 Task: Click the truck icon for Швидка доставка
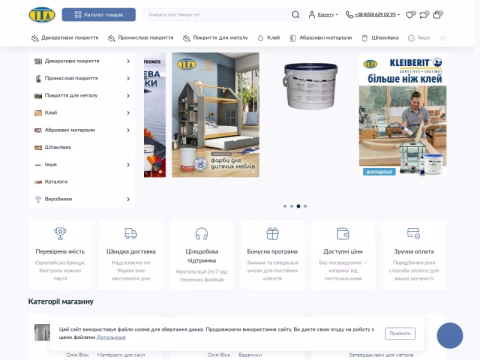(131, 233)
